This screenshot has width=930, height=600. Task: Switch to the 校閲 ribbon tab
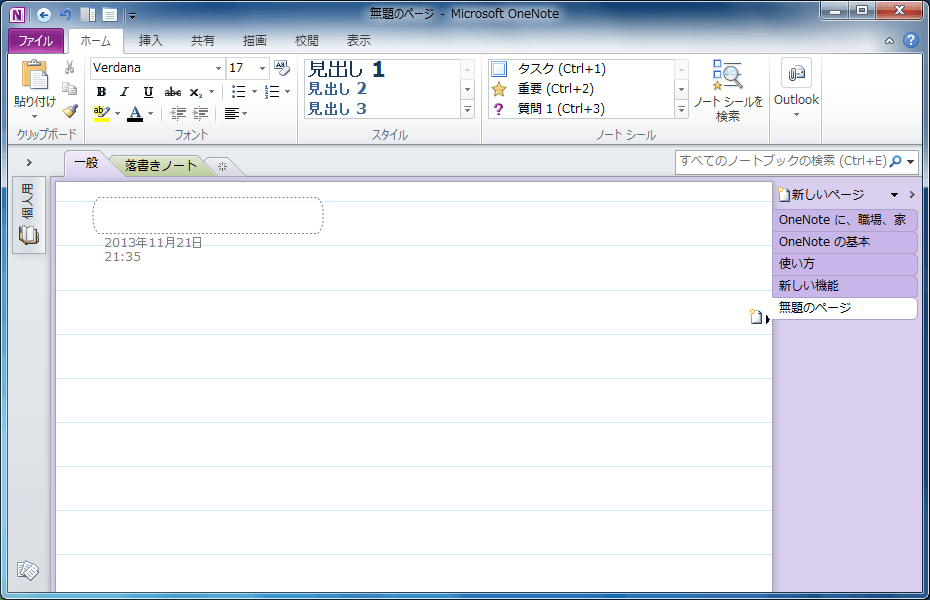[307, 41]
